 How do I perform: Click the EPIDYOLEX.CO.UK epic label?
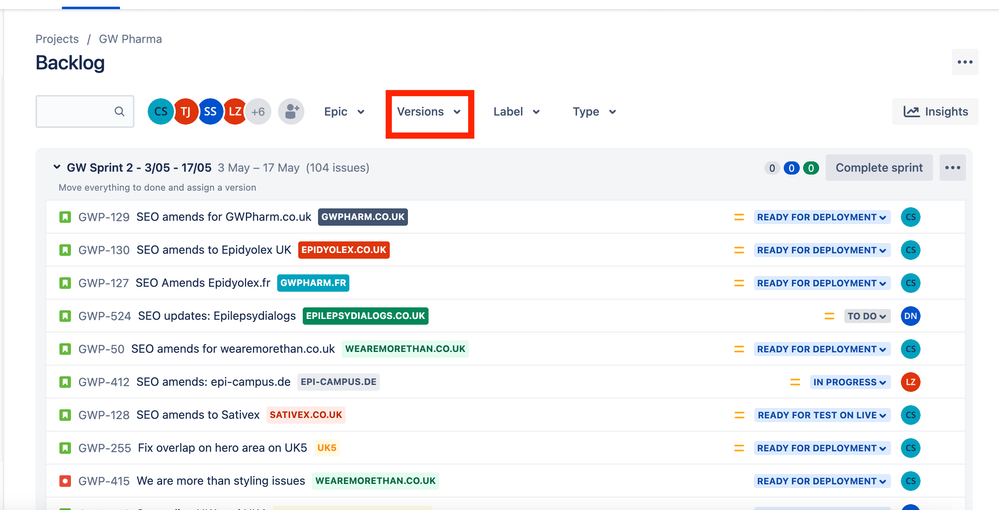pyautogui.click(x=344, y=251)
